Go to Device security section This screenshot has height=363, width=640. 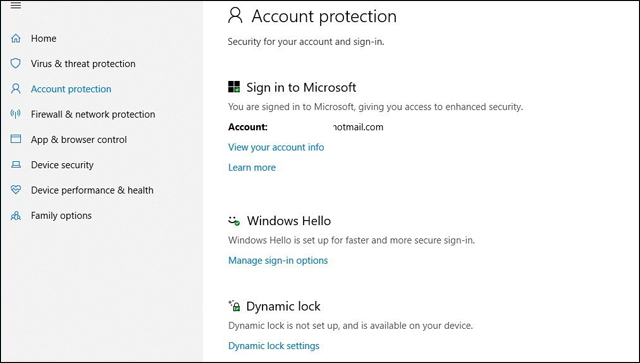(x=62, y=165)
